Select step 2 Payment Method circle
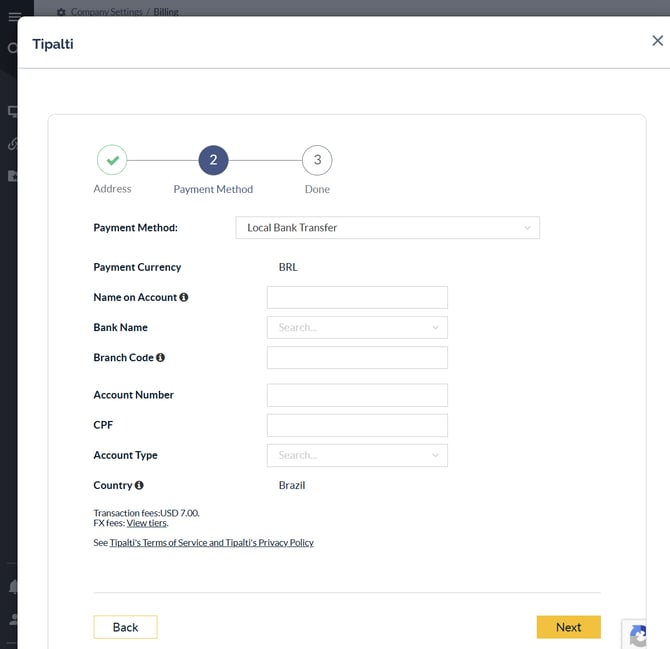The height and width of the screenshot is (649, 670). [213, 160]
